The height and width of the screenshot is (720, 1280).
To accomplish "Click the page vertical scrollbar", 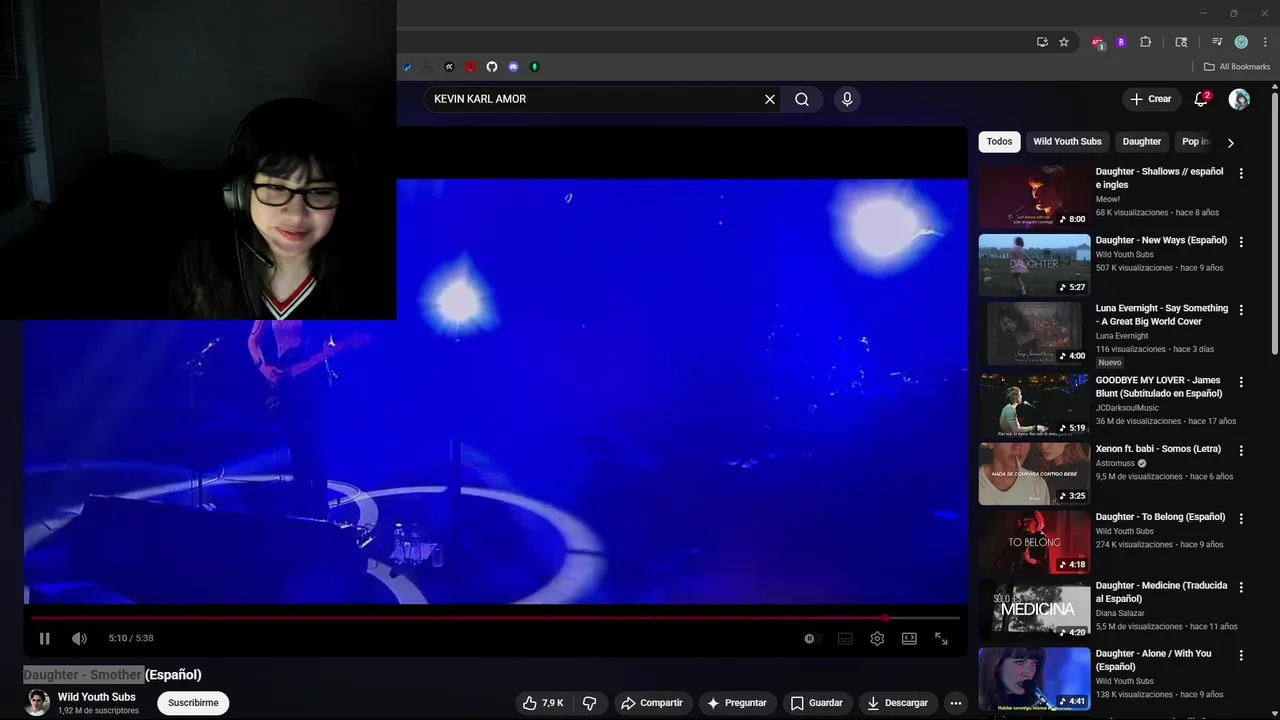I will 1275,222.
